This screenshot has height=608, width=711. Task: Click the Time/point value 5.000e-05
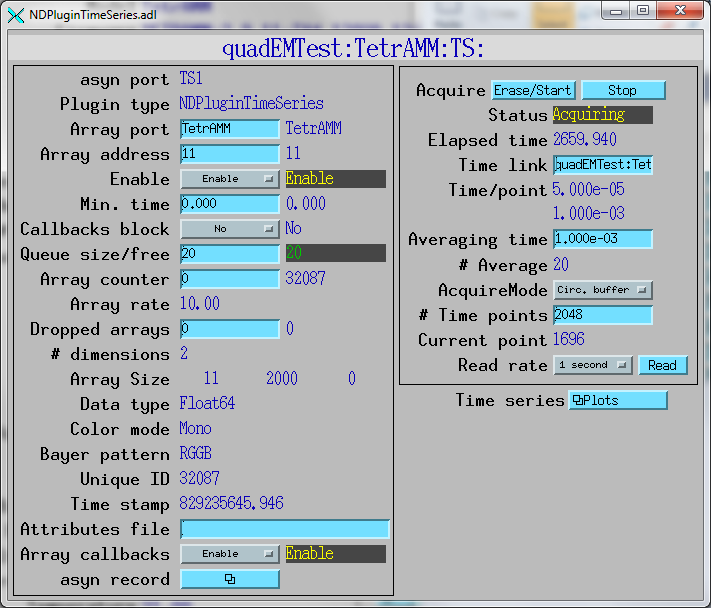(588, 189)
